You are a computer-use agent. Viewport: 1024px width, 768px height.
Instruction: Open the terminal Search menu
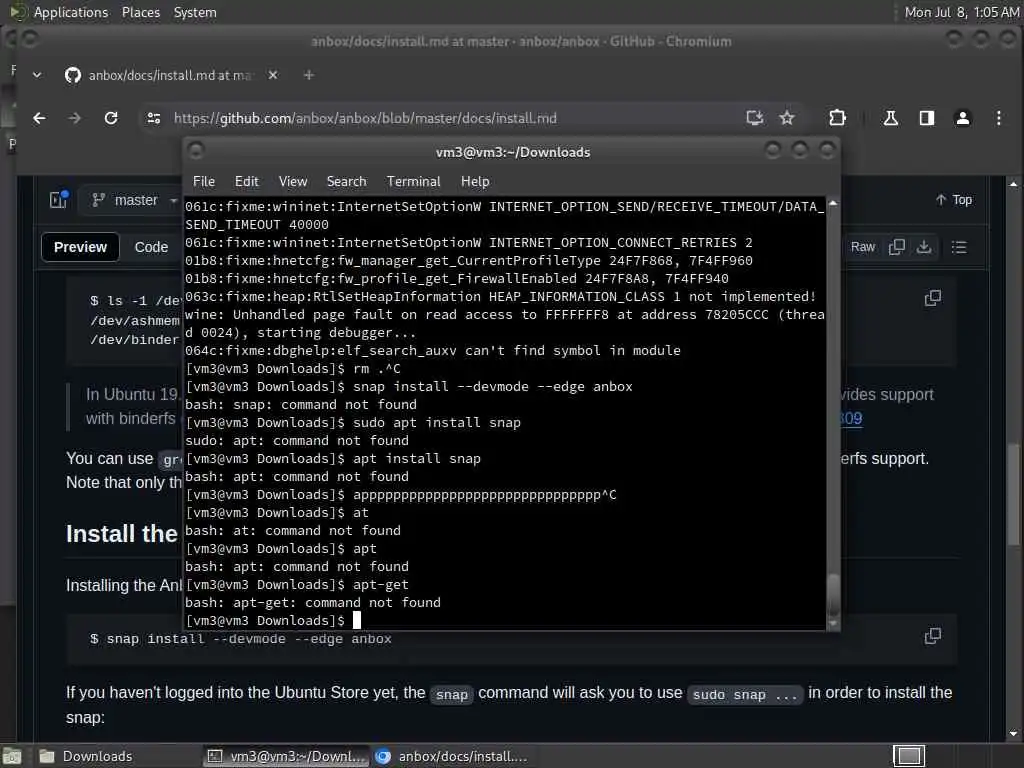coord(347,182)
